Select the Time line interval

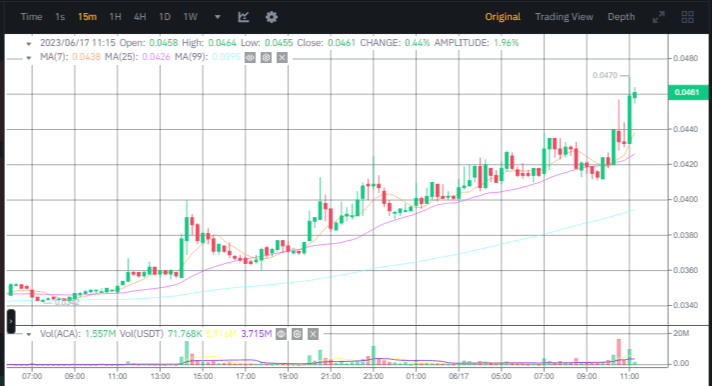[x=31, y=17]
